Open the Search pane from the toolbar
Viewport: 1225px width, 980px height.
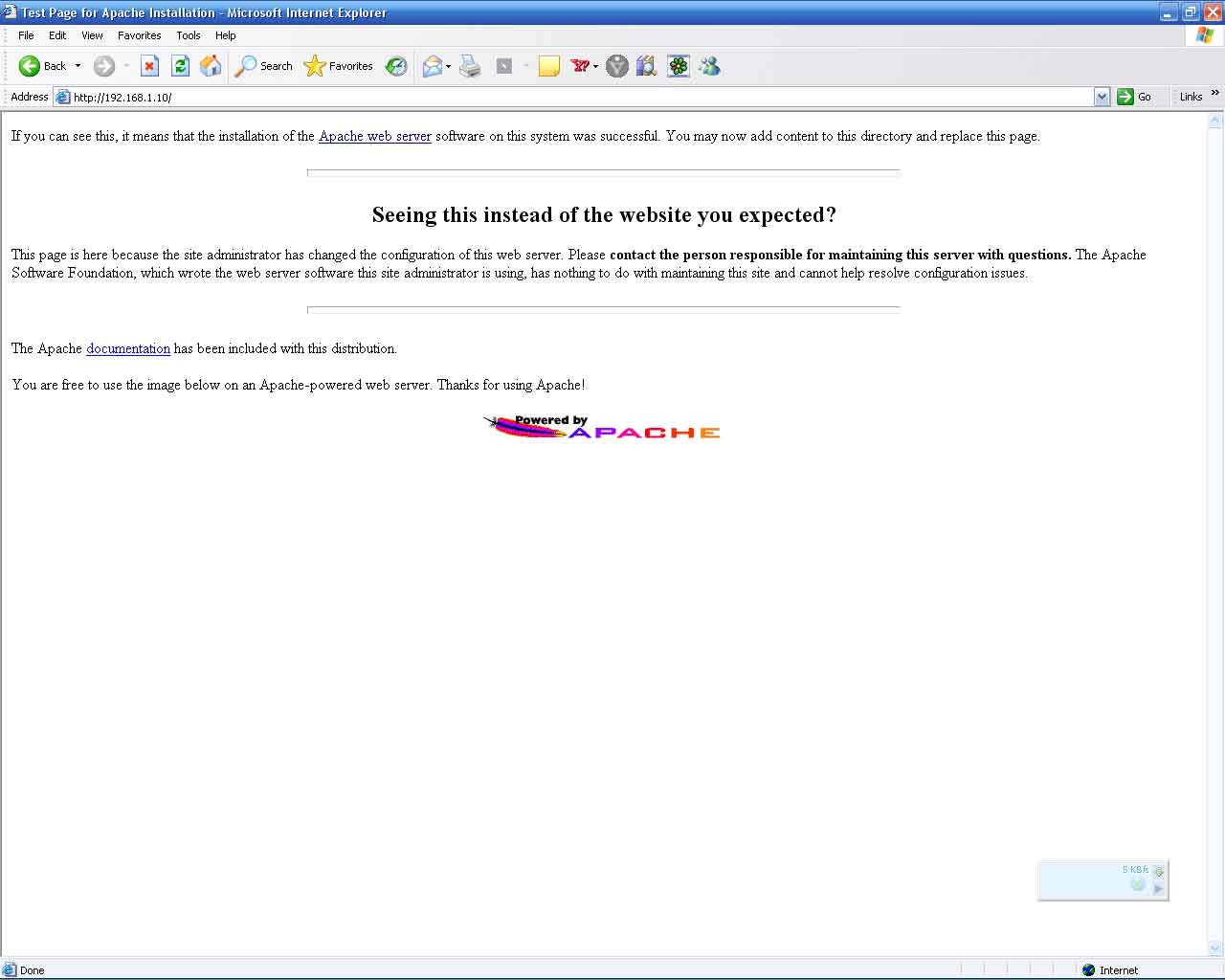click(264, 66)
